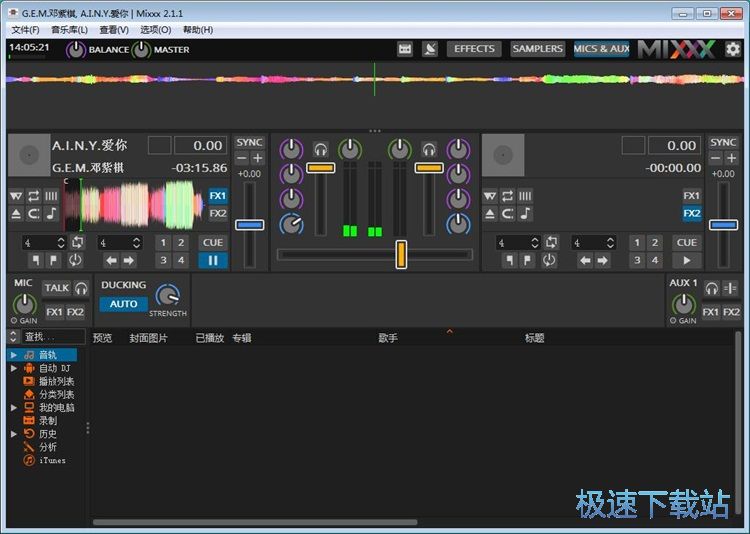Open the 选项(O) menu
This screenshot has width=750, height=534.
tap(155, 30)
